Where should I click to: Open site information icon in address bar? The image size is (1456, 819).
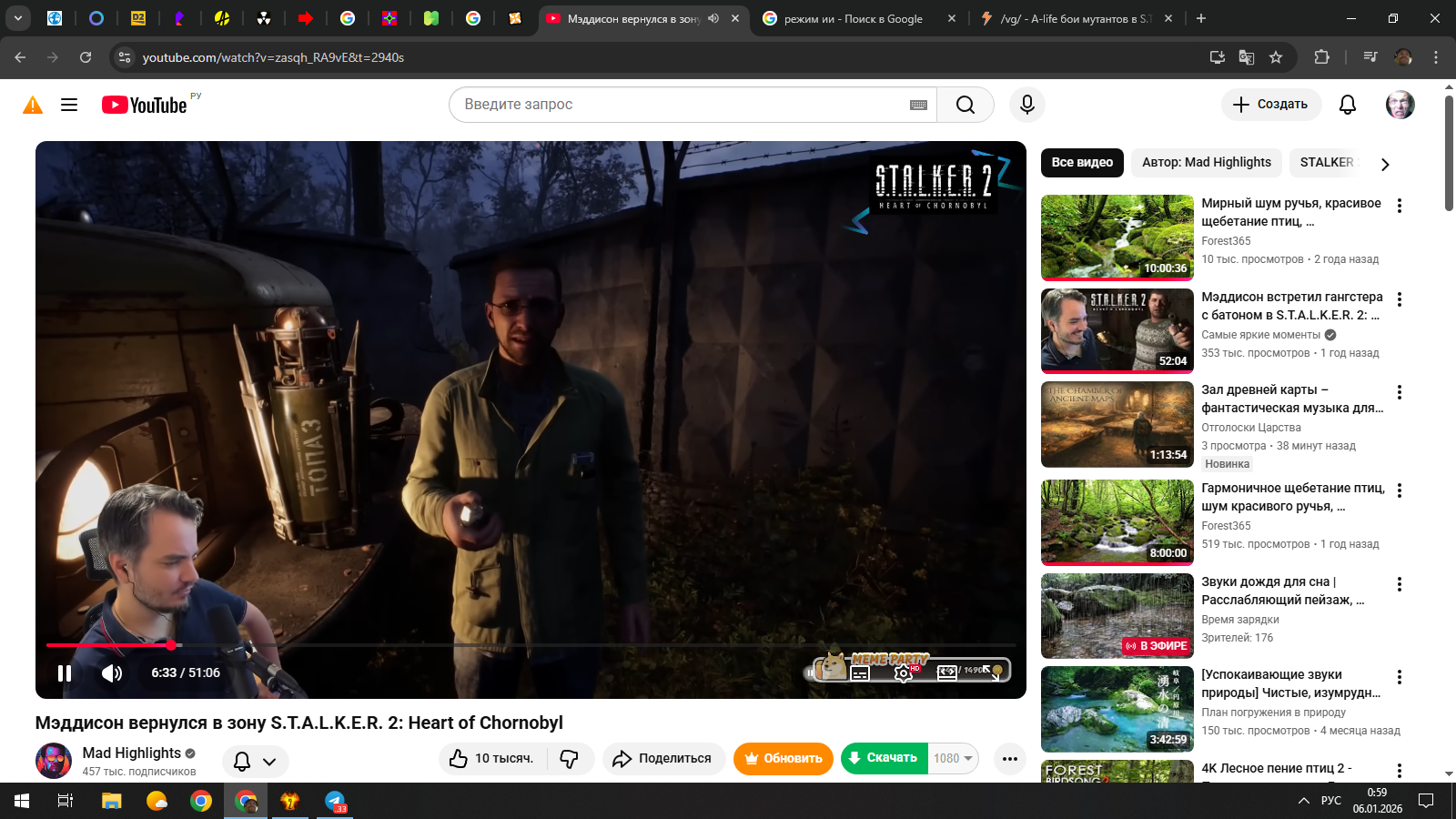[x=125, y=57]
